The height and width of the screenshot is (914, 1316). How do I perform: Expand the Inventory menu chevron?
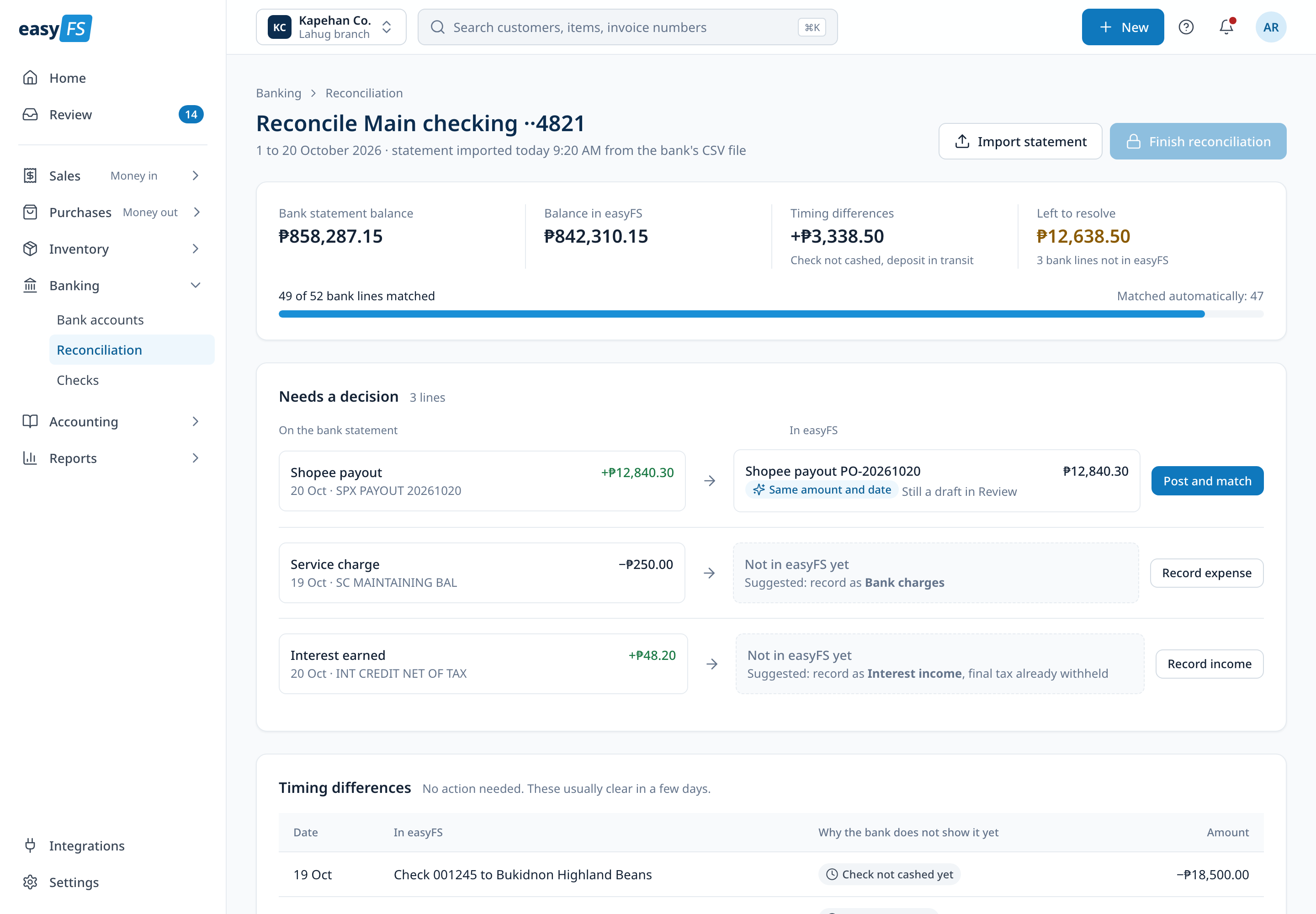(196, 249)
